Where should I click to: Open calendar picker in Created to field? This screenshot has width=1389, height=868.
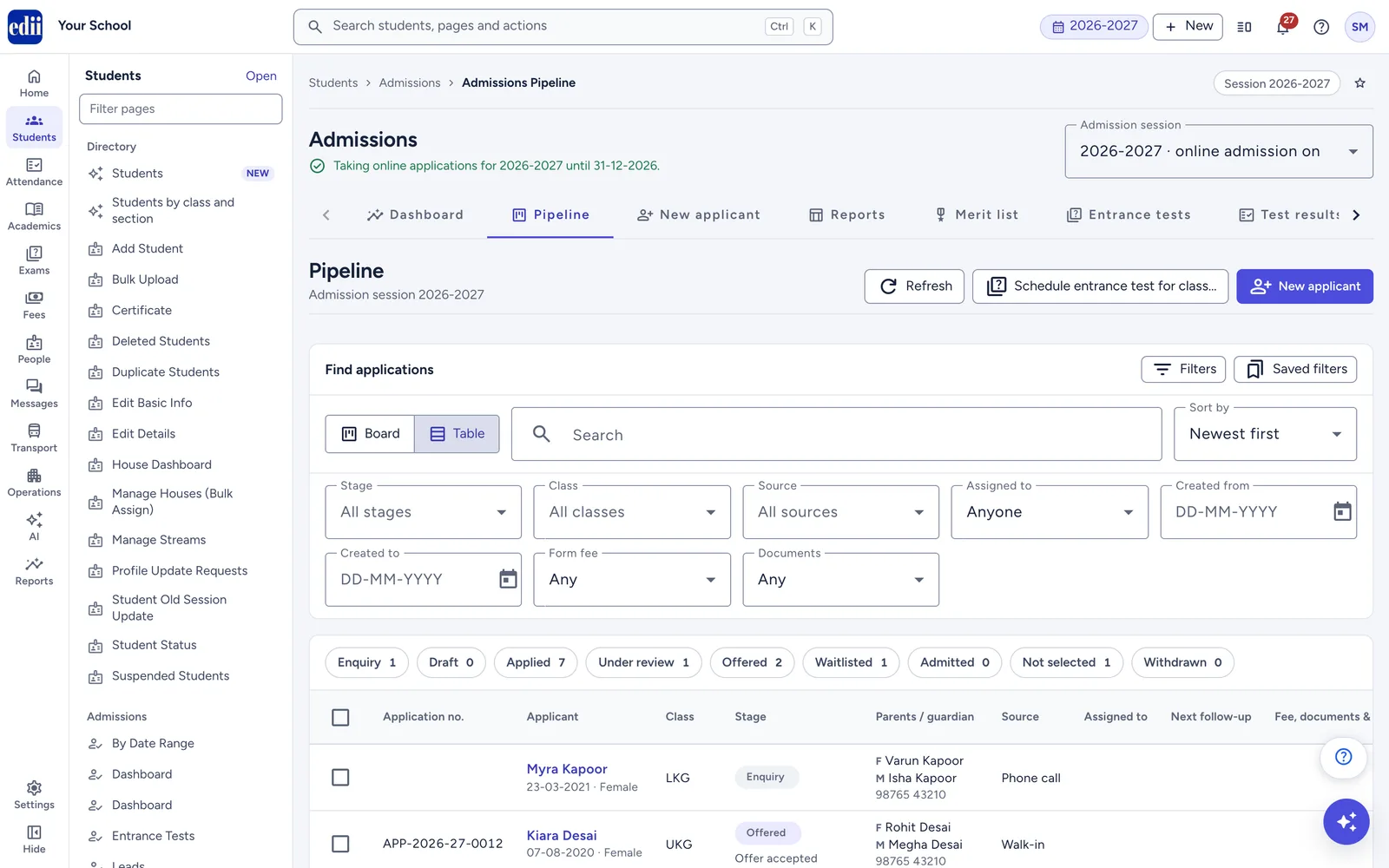click(x=508, y=579)
